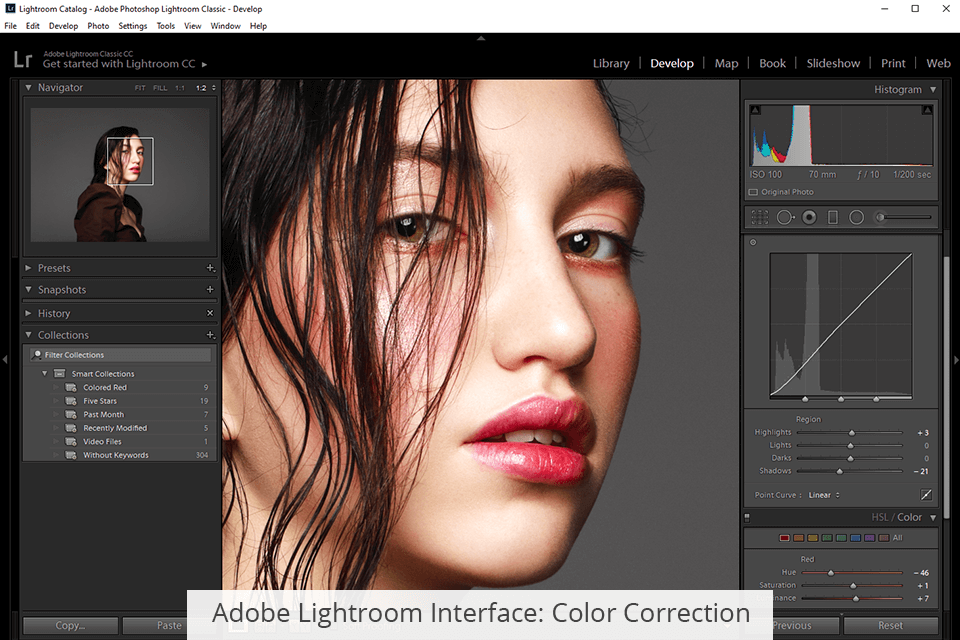The width and height of the screenshot is (960, 640).
Task: Select the Adjustment Brush tool
Action: click(x=904, y=217)
